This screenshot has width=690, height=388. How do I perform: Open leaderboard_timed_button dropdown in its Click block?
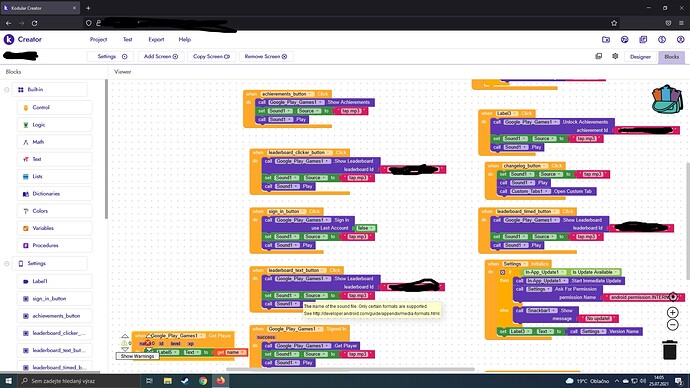(528, 211)
